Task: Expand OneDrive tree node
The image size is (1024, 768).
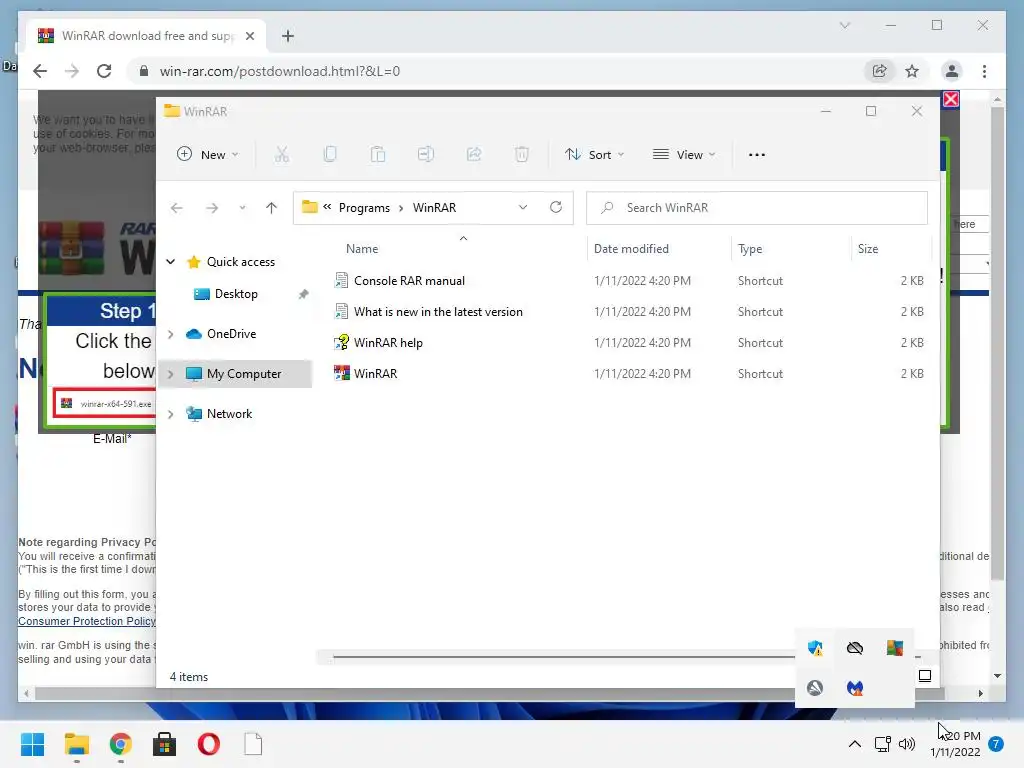Action: [x=170, y=334]
